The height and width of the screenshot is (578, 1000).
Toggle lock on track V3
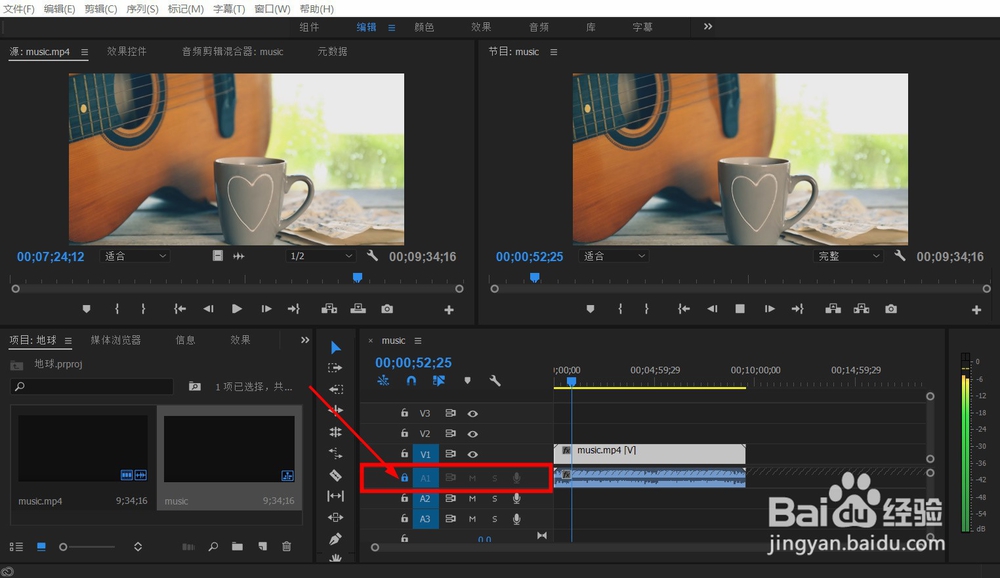click(x=404, y=413)
